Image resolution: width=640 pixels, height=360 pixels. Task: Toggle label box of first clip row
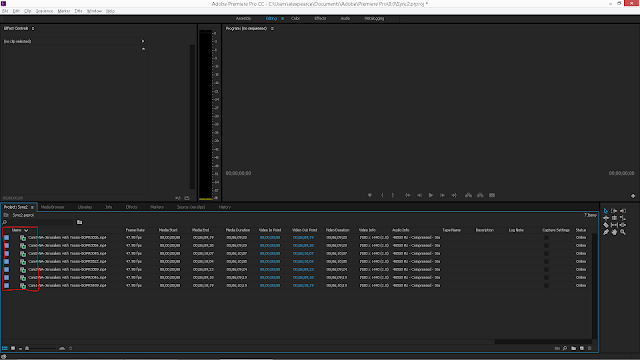coord(7,237)
